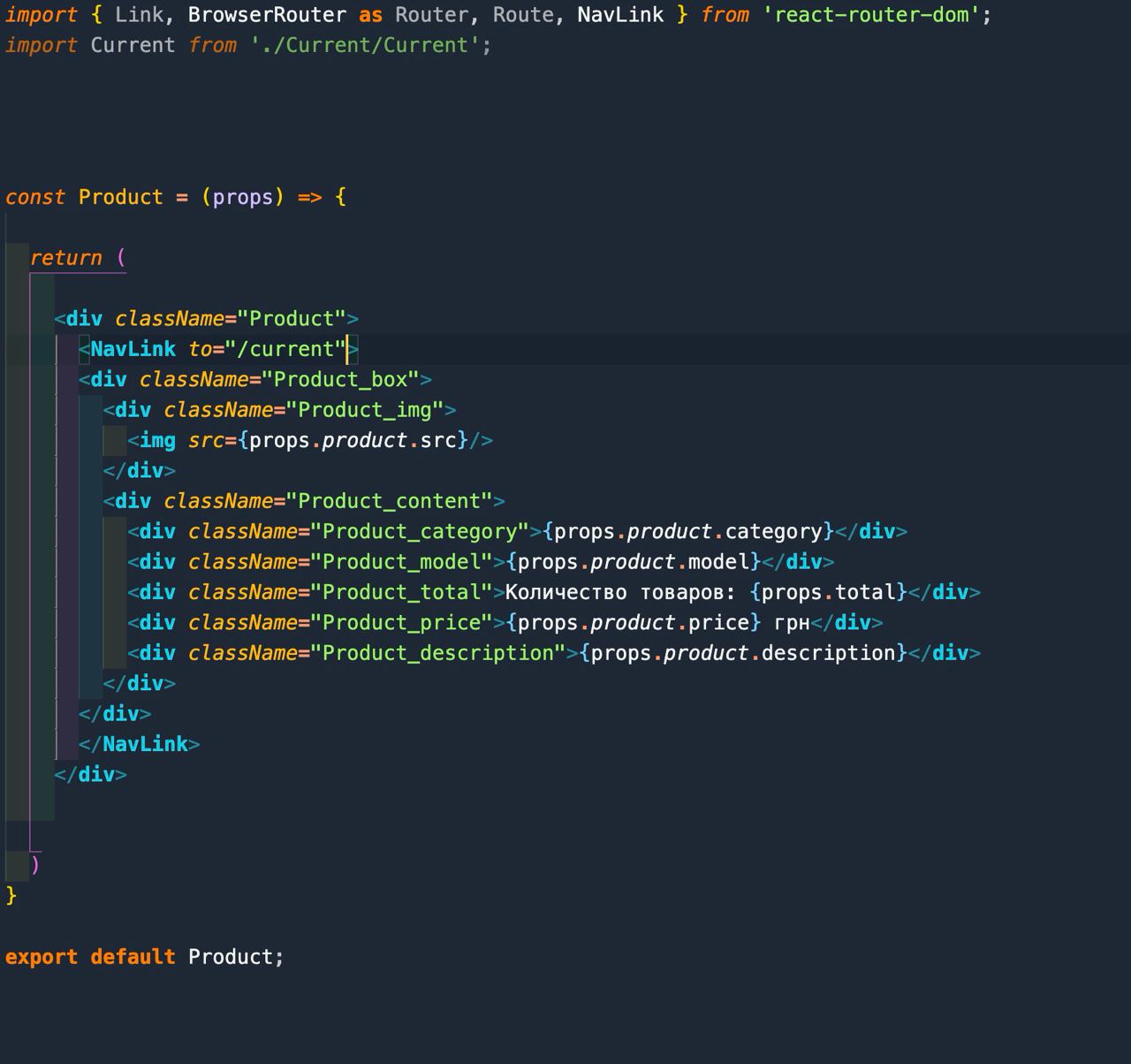
Task: Click the "/current" route string
Action: [x=285, y=349]
